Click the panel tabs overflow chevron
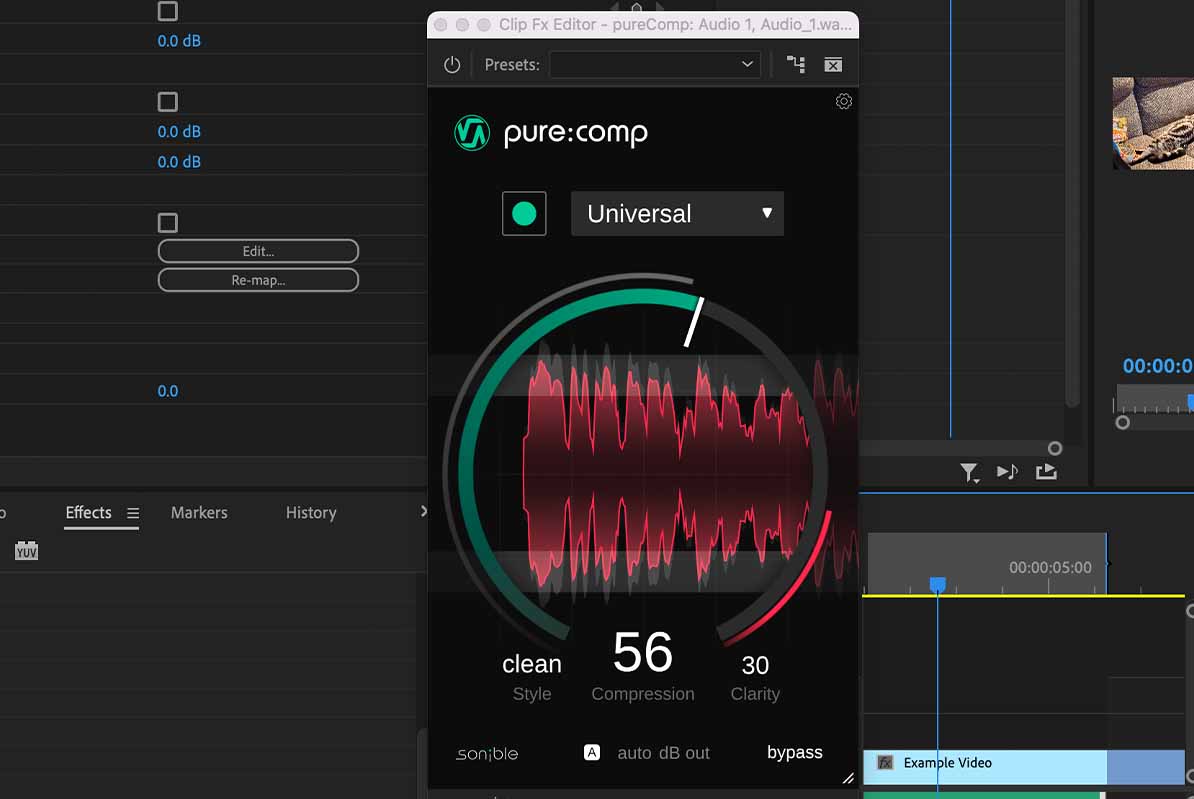This screenshot has height=799, width=1194. [423, 512]
